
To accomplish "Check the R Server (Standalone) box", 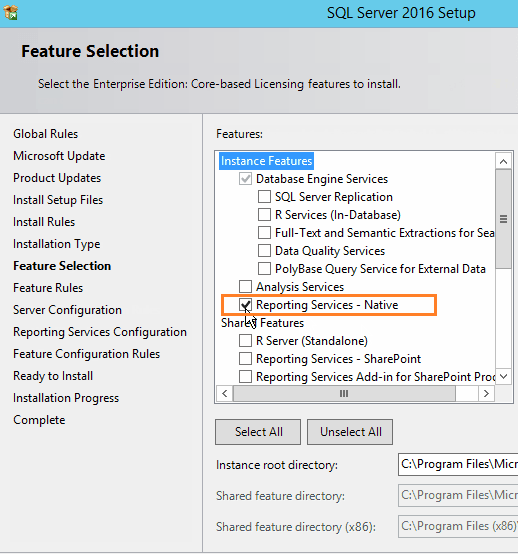I will point(245,341).
